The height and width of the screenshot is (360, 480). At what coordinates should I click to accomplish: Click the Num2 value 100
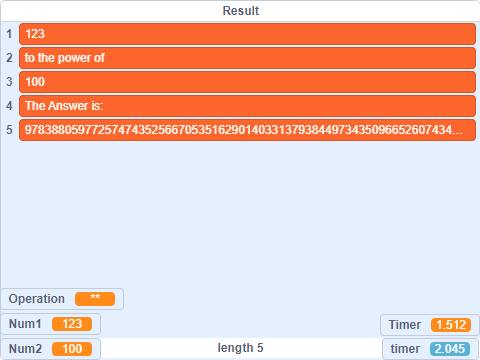pos(72,349)
